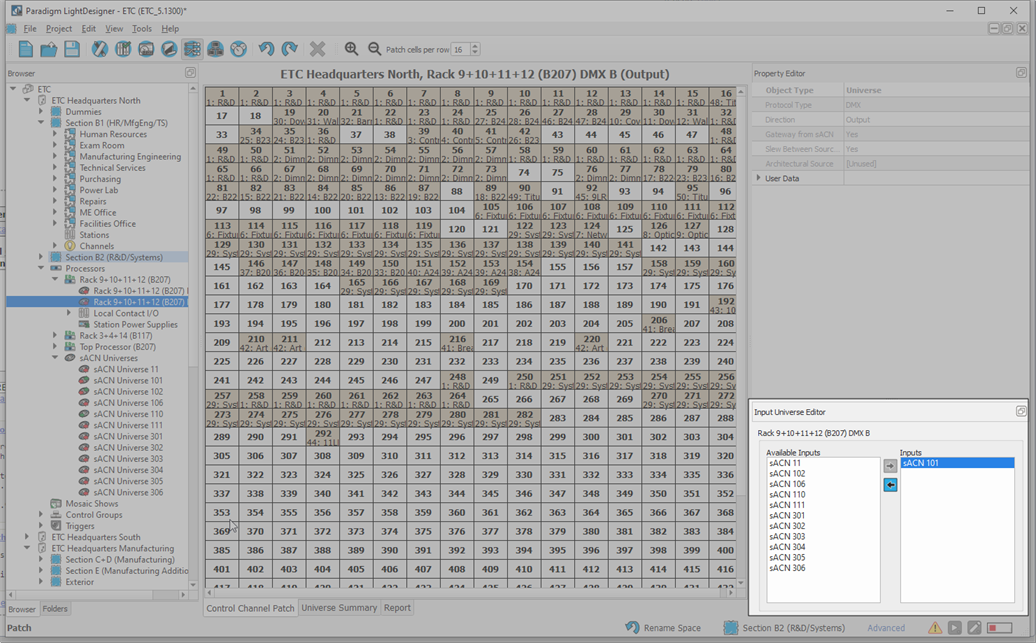Select the Save icon in the toolbar
The height and width of the screenshot is (643, 1036).
pos(70,49)
